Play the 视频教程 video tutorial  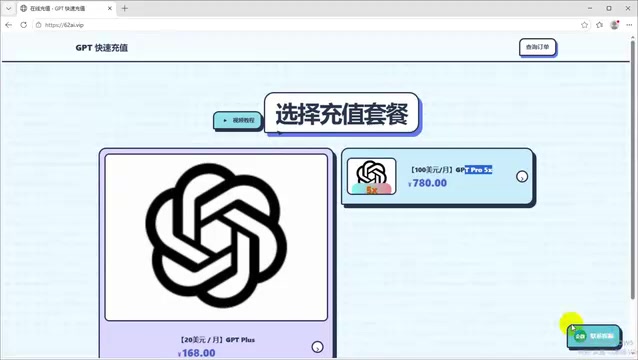(x=238, y=120)
